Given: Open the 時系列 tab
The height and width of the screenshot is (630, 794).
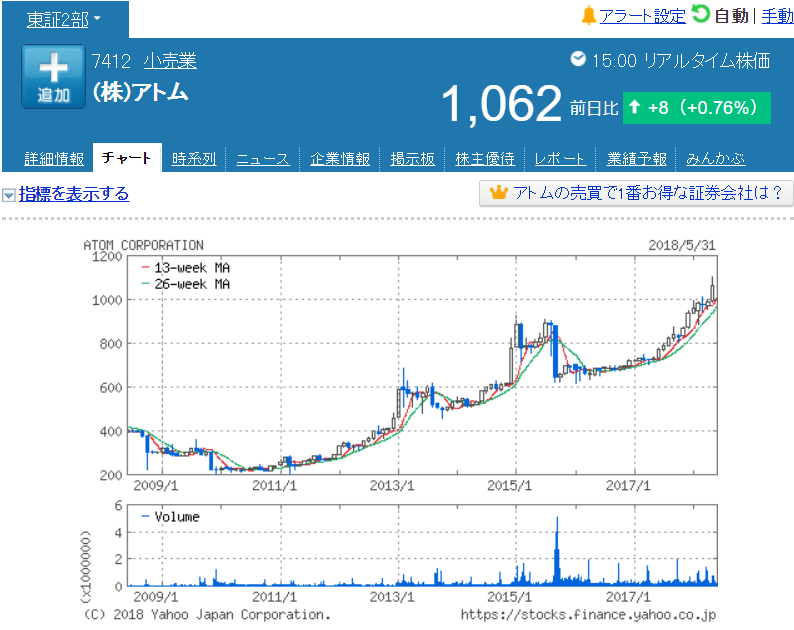Looking at the screenshot, I should pyautogui.click(x=194, y=159).
